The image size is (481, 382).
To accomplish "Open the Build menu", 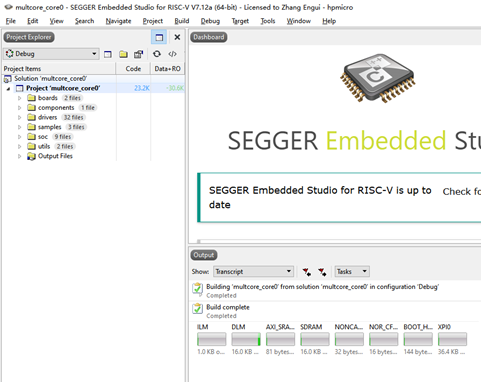I will point(182,21).
